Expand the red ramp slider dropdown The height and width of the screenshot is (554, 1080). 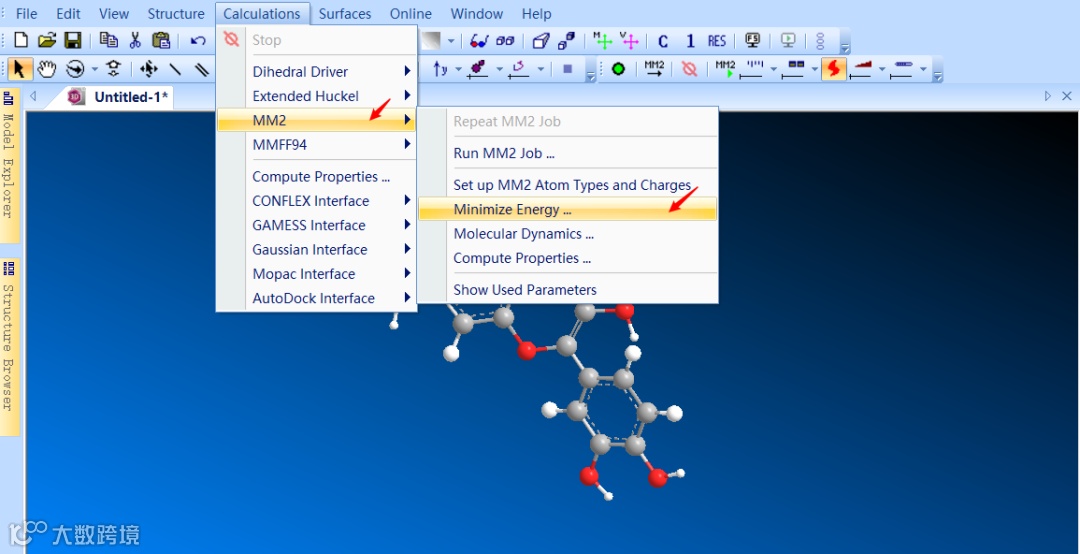(x=882, y=69)
